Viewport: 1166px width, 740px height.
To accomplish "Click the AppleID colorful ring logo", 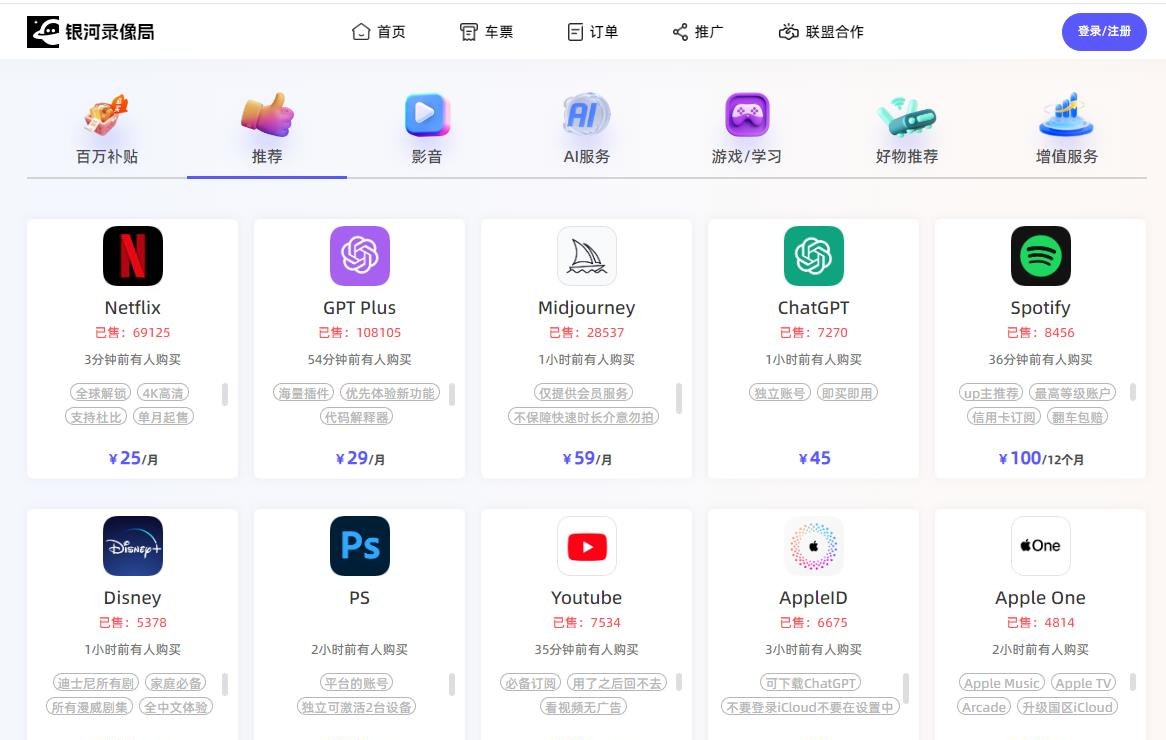I will point(814,546).
